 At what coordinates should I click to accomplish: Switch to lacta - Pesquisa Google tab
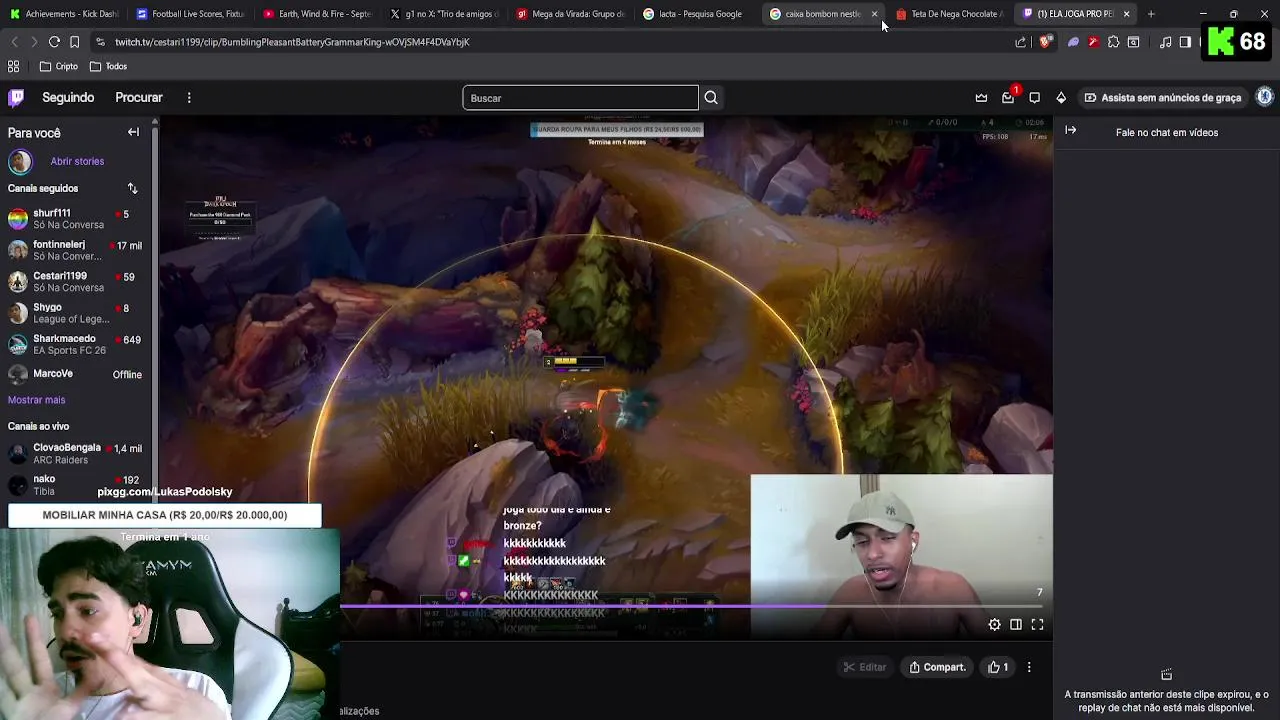pyautogui.click(x=697, y=14)
